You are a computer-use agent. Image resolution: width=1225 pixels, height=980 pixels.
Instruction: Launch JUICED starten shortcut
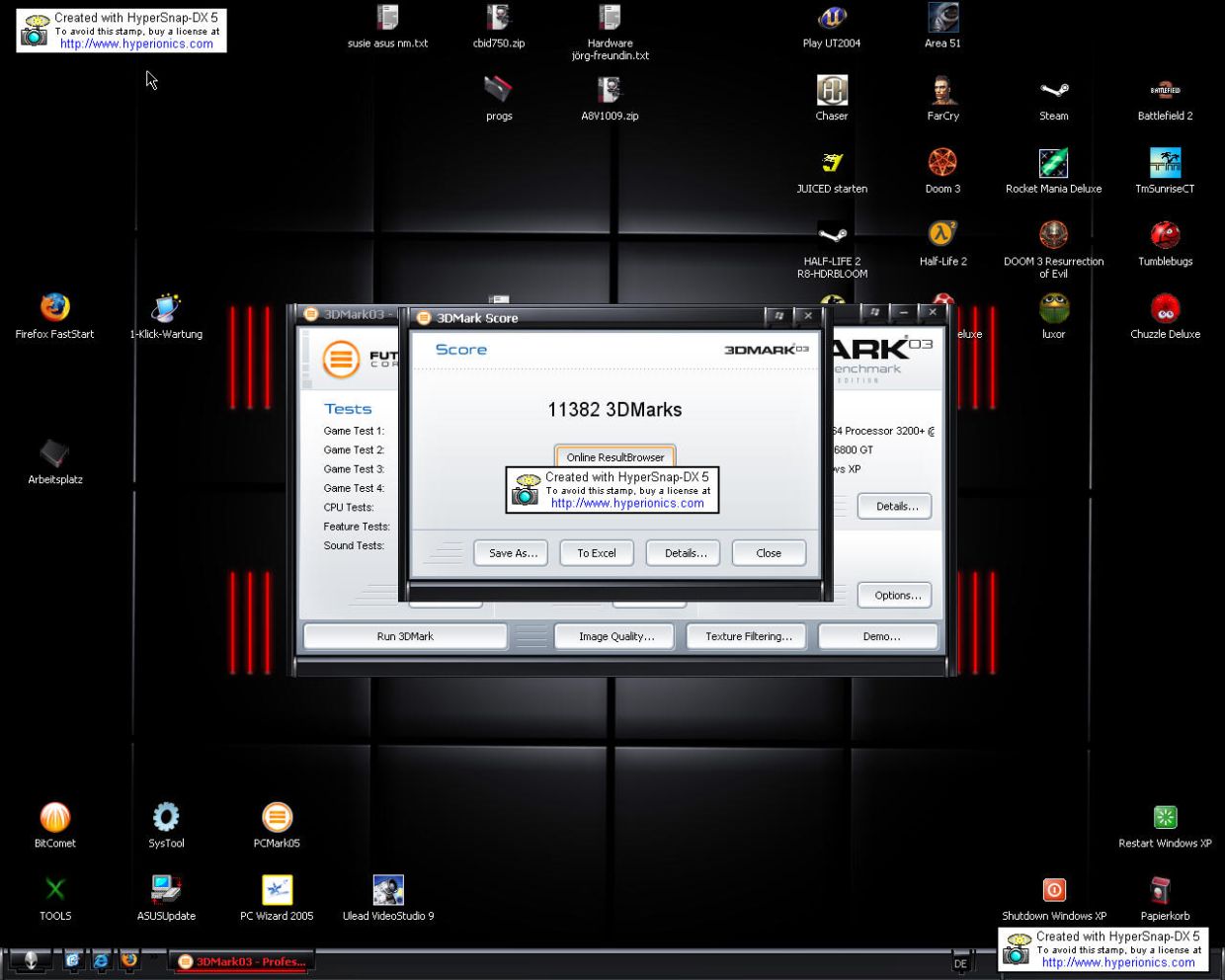pos(832,163)
